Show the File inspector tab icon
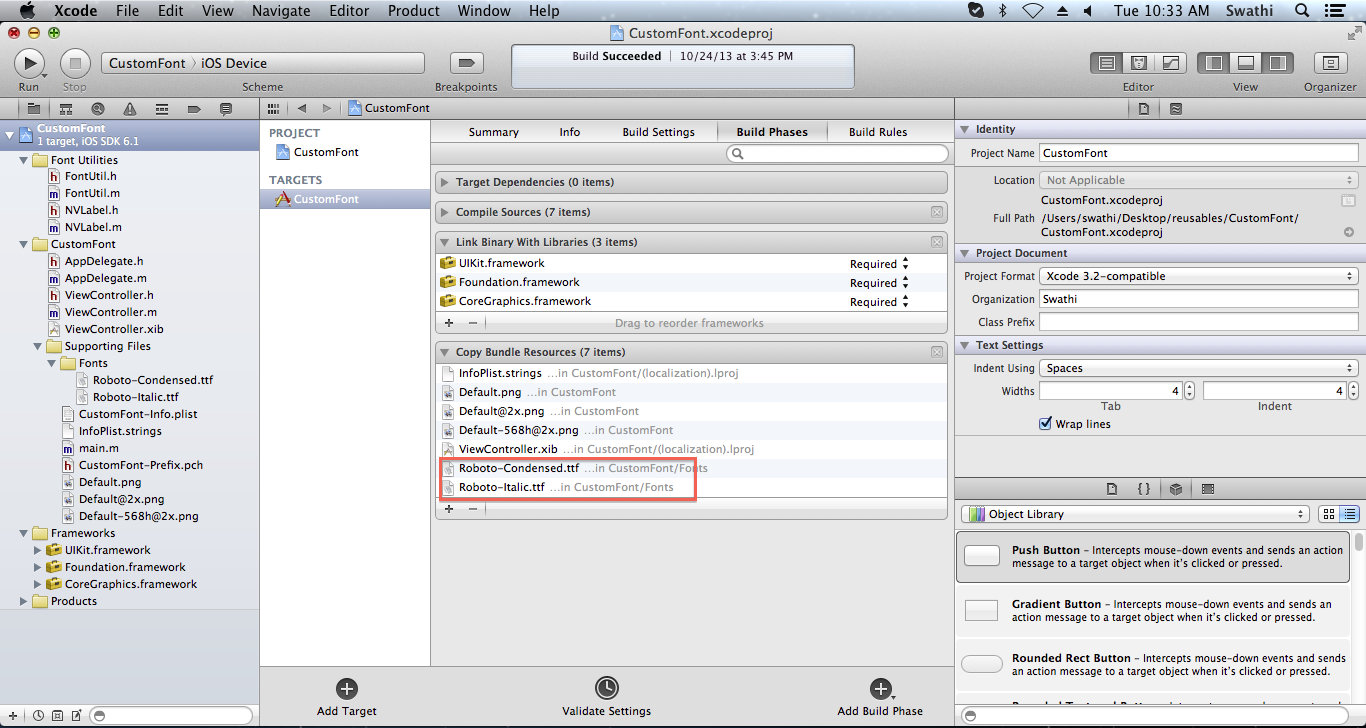This screenshot has width=1366, height=728. tap(1144, 108)
